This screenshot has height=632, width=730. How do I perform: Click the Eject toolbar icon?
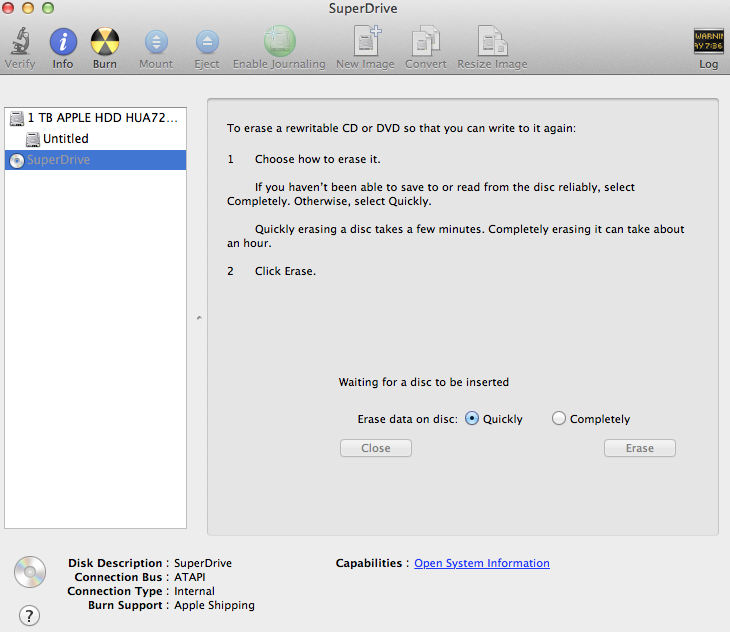click(x=207, y=42)
